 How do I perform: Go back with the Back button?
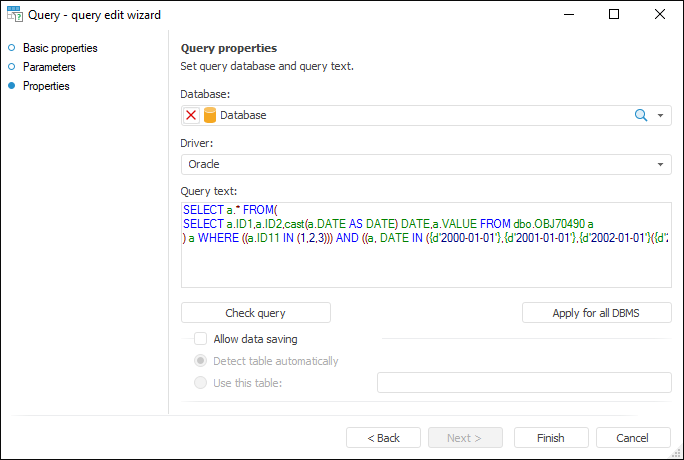click(x=383, y=438)
